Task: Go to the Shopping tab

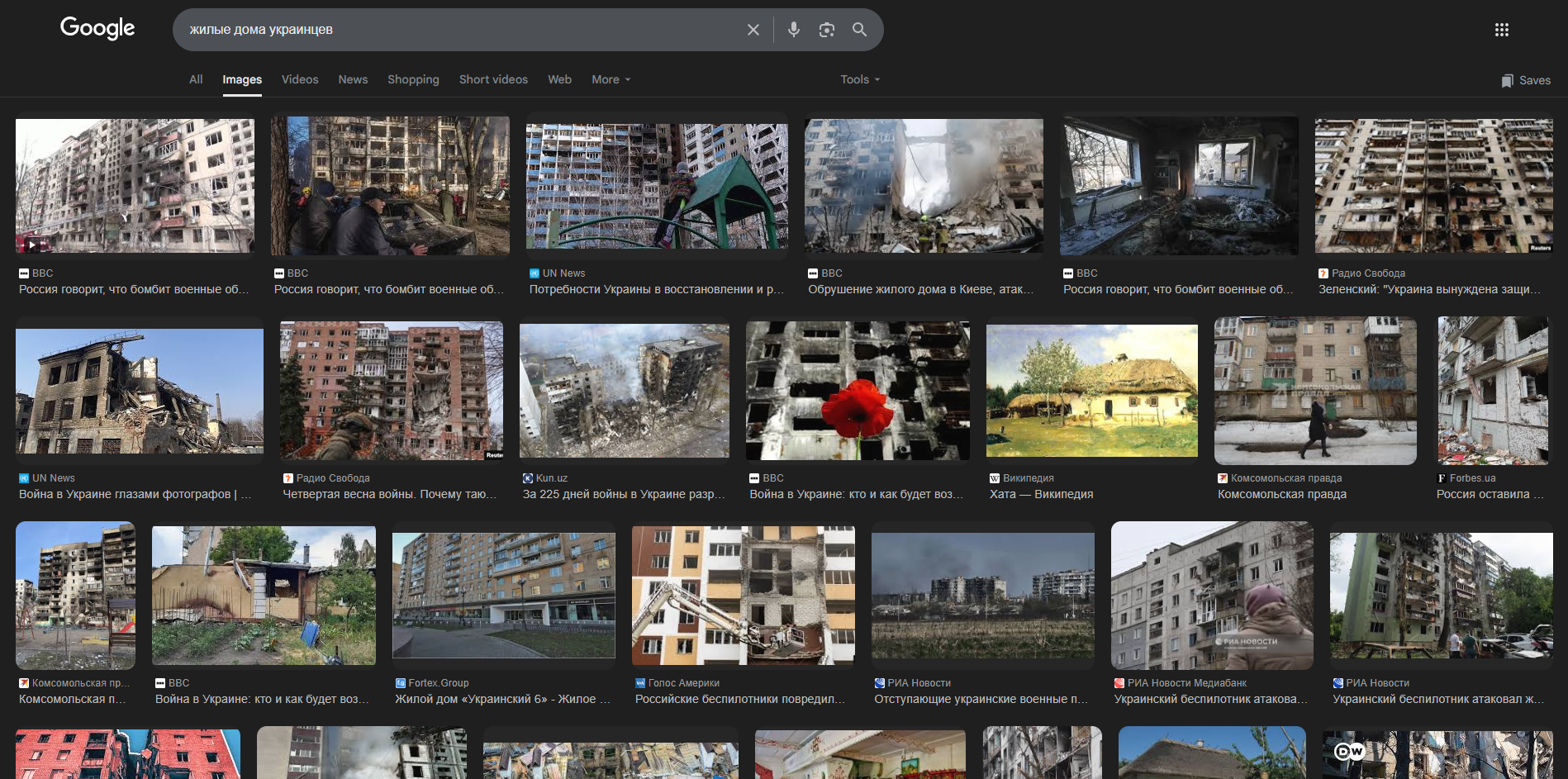Action: pos(413,79)
